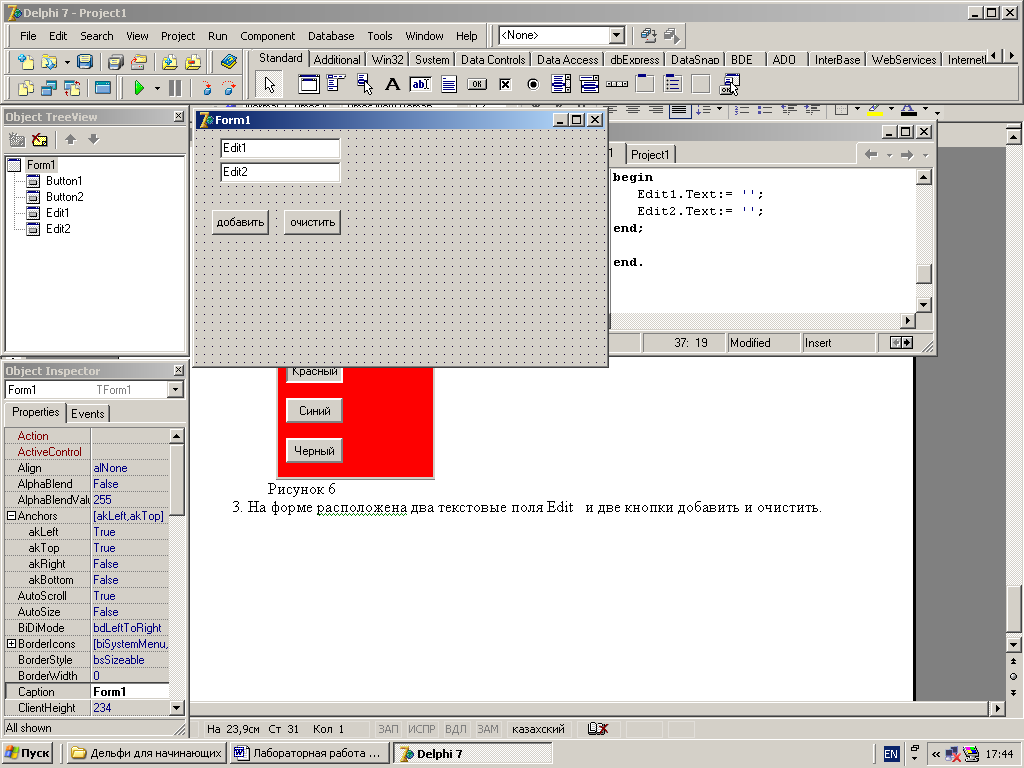Open the Component menu

coord(267,36)
